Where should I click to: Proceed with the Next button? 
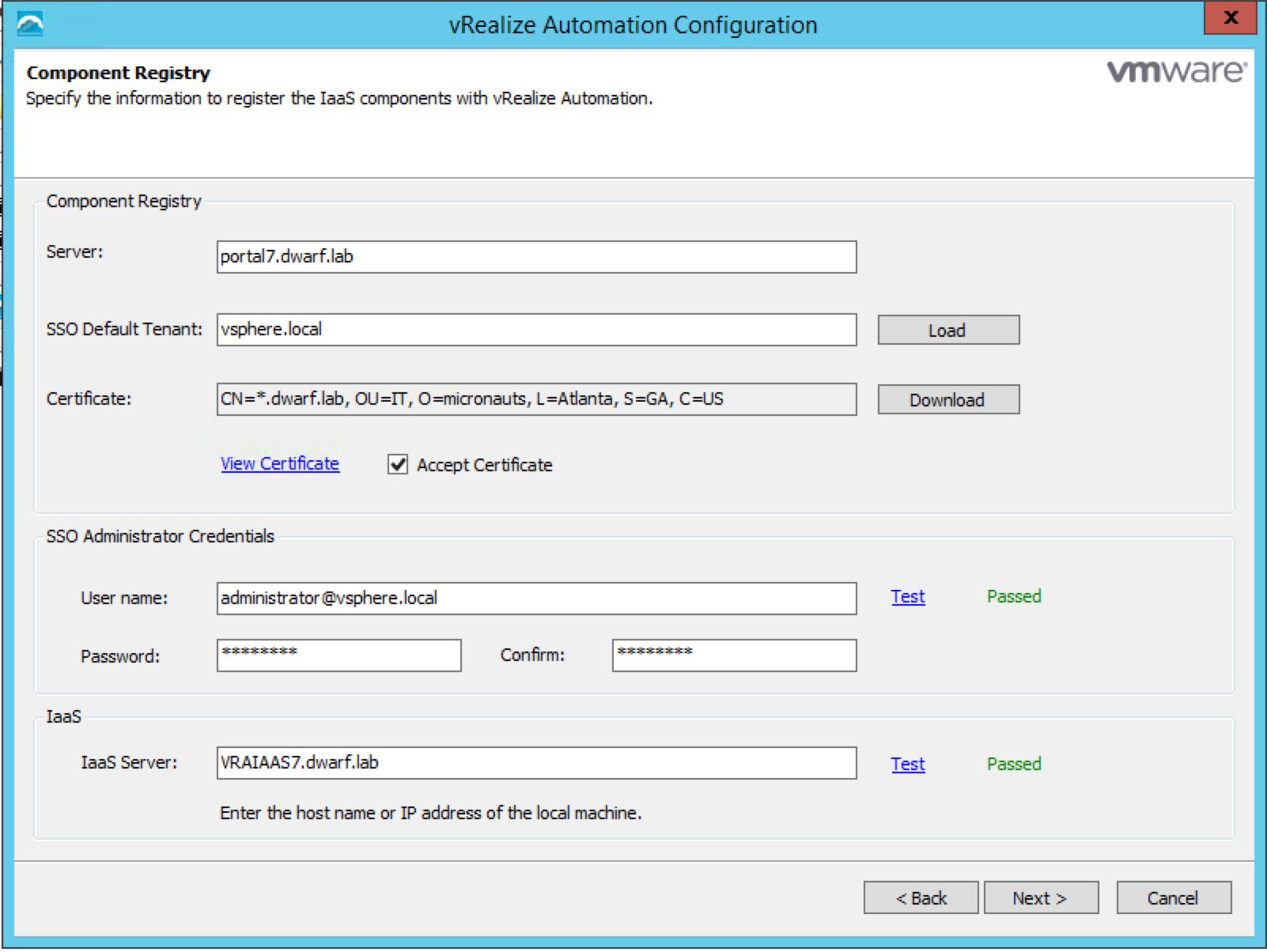(1041, 897)
